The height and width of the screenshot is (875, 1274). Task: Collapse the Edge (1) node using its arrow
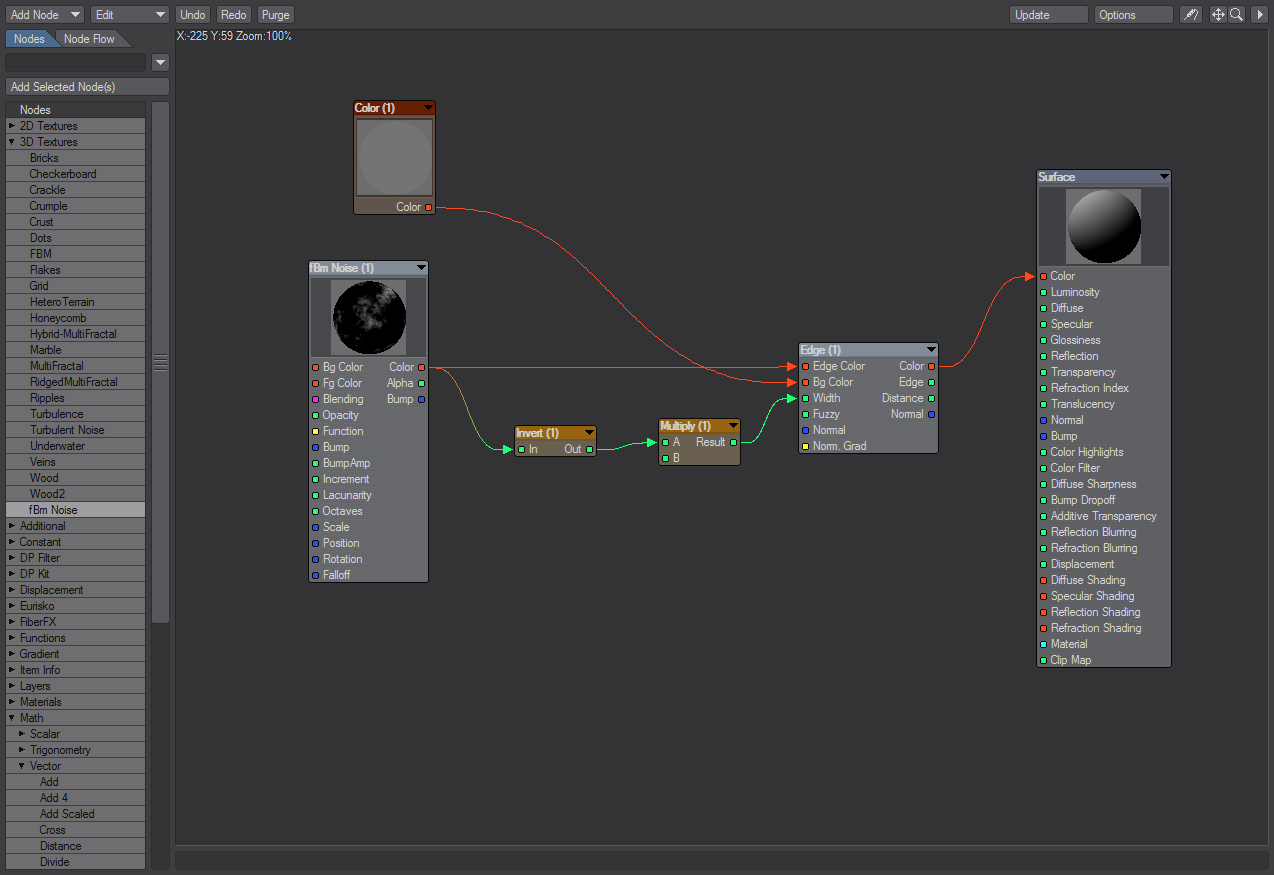click(x=931, y=350)
